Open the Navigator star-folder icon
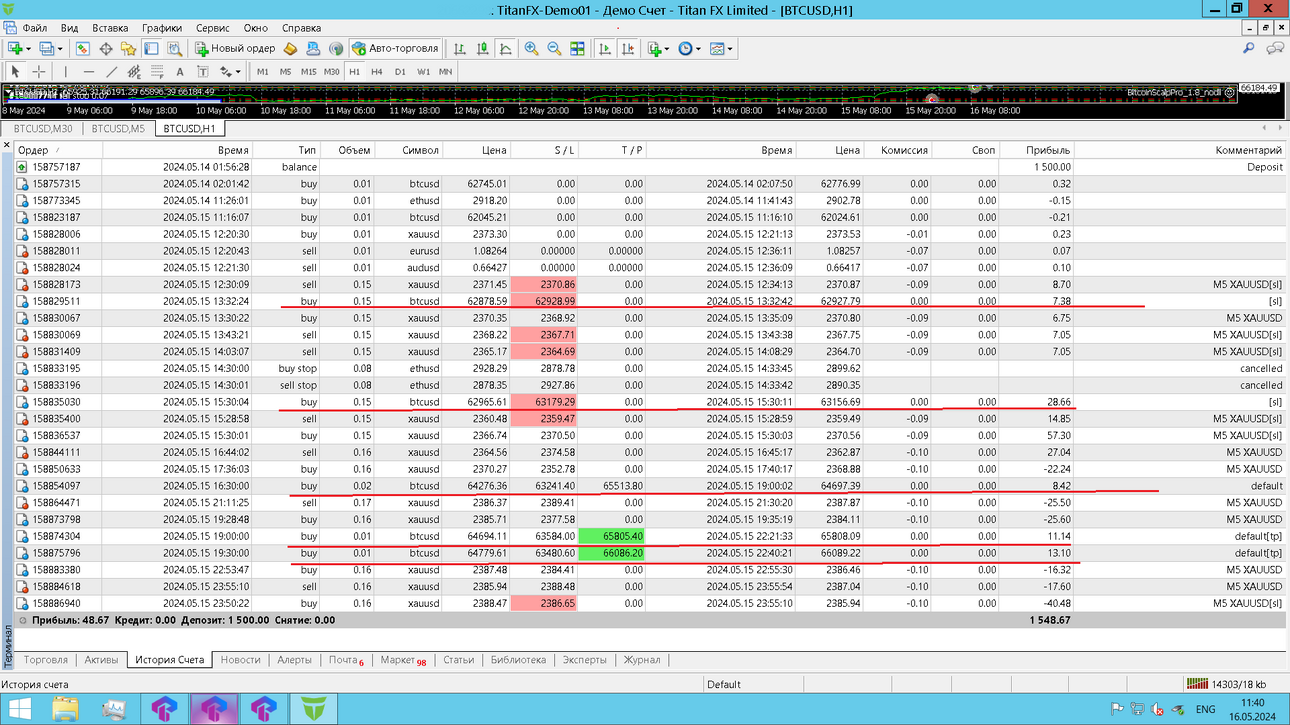Screen dimensions: 1290x725 coord(128,48)
